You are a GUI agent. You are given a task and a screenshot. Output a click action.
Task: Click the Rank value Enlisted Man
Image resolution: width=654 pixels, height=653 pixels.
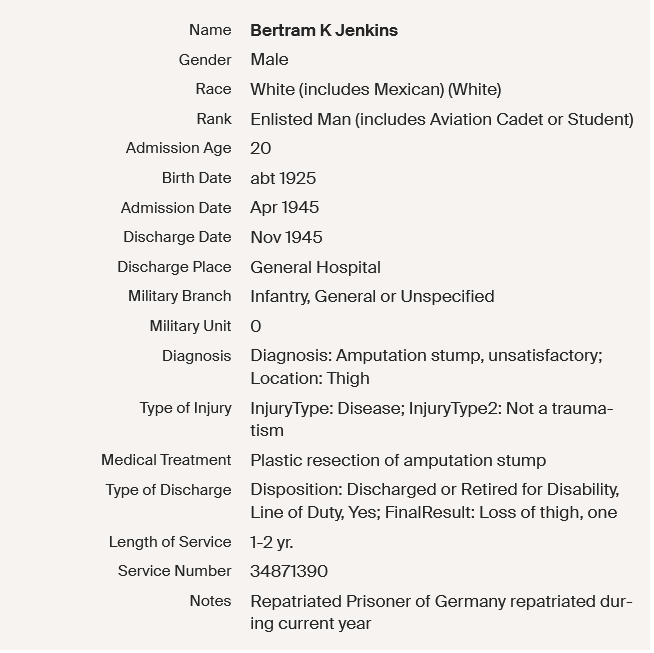(x=441, y=119)
